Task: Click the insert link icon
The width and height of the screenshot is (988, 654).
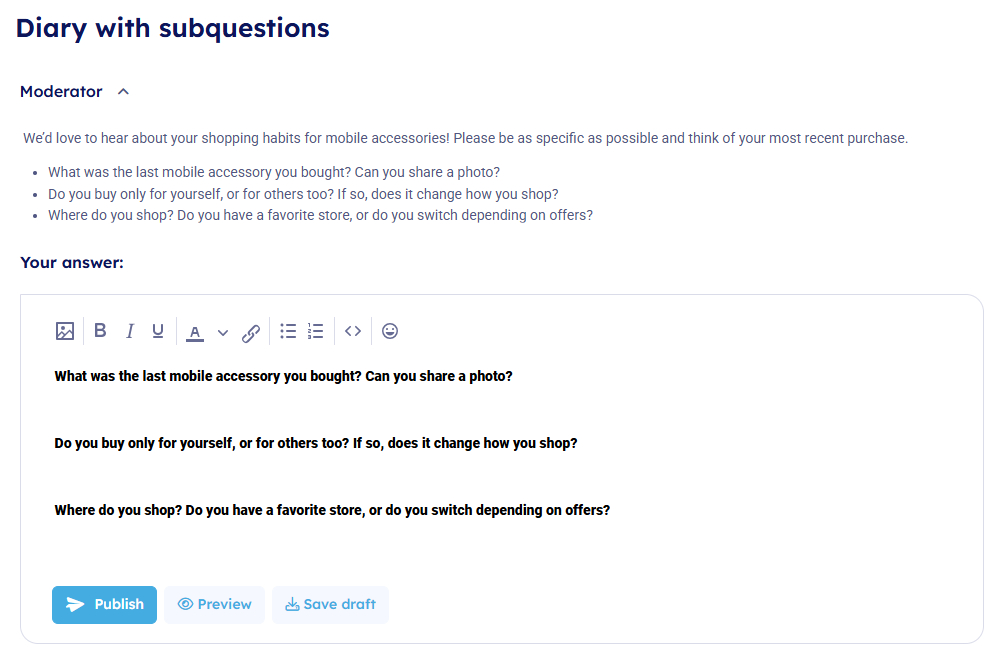Action: coord(251,332)
